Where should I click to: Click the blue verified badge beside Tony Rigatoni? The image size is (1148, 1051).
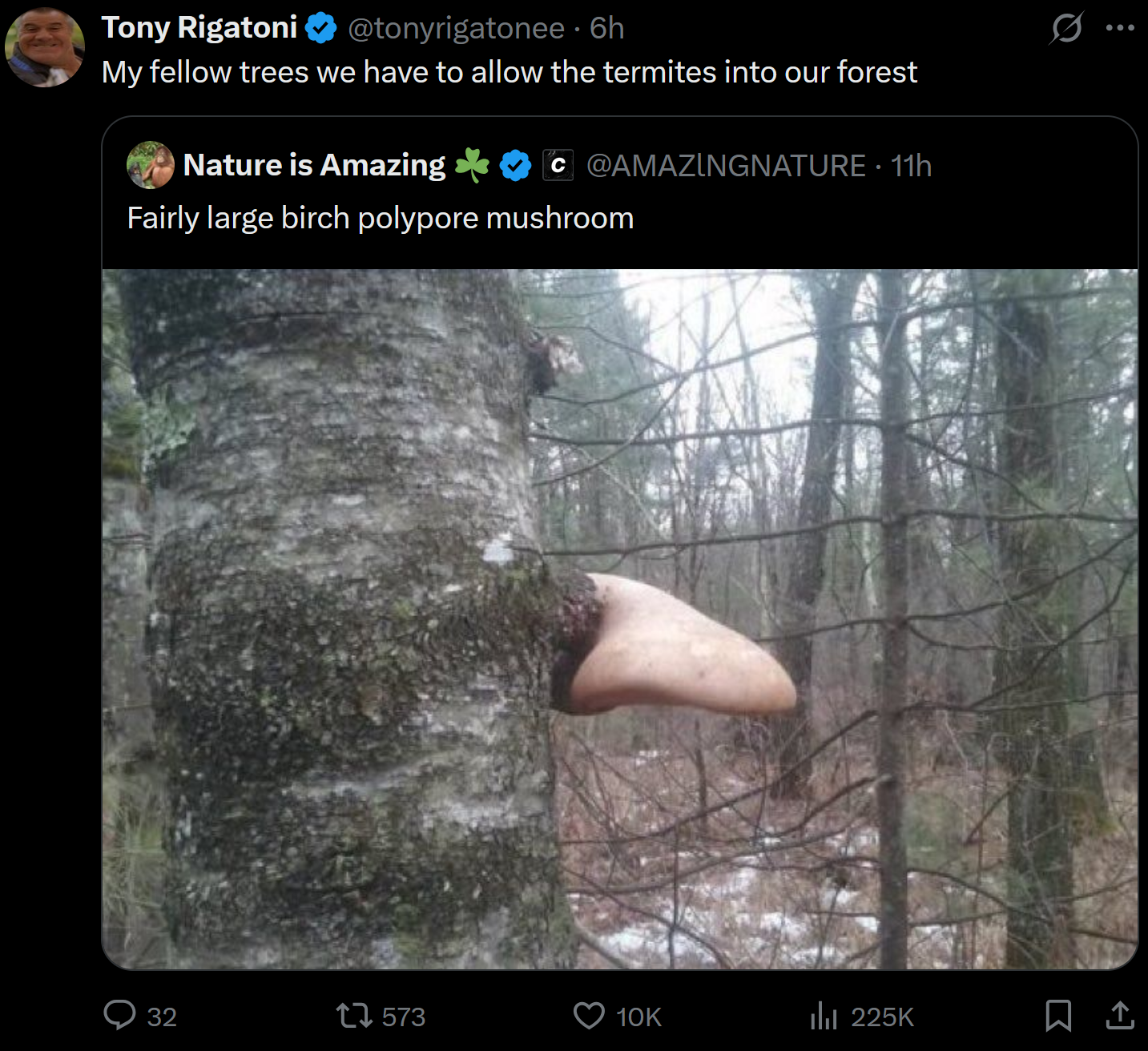(x=321, y=28)
